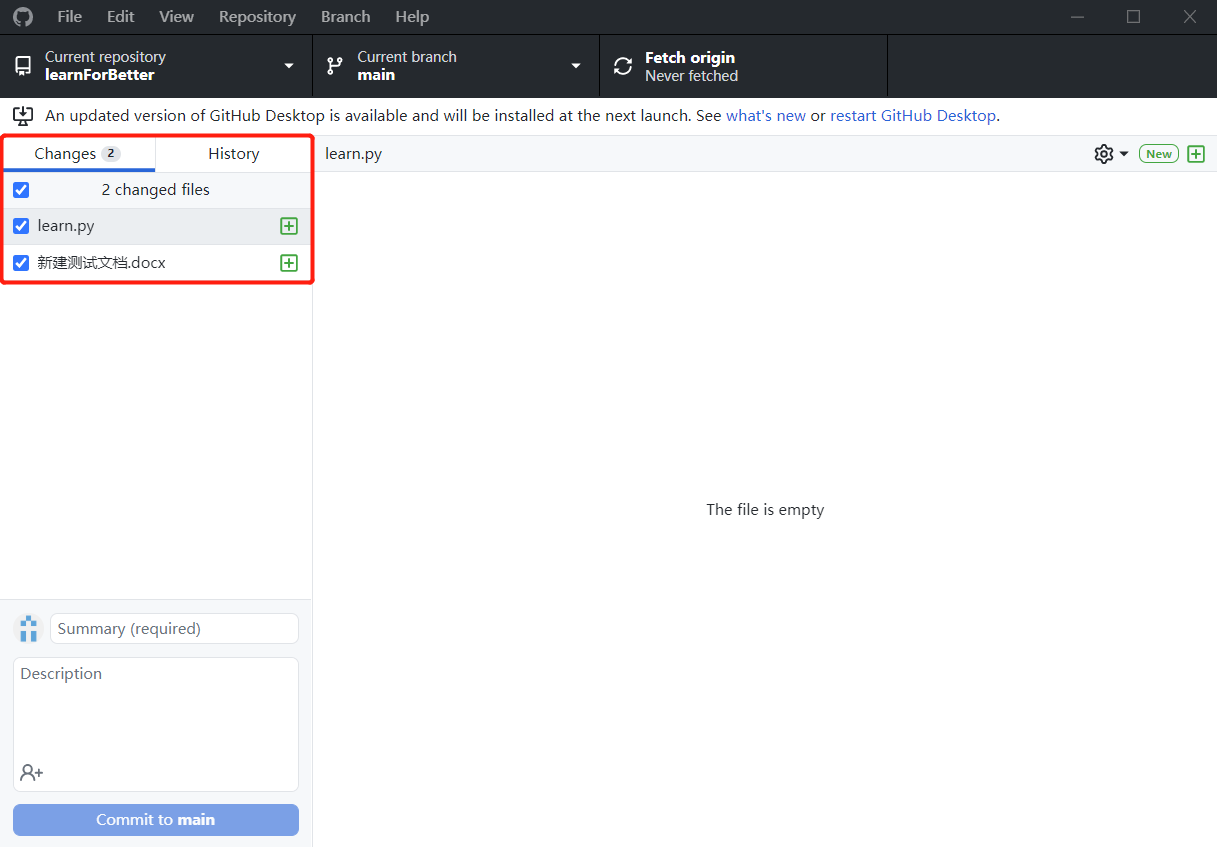Open the Repository menu
This screenshot has height=847, width=1217.
257,17
